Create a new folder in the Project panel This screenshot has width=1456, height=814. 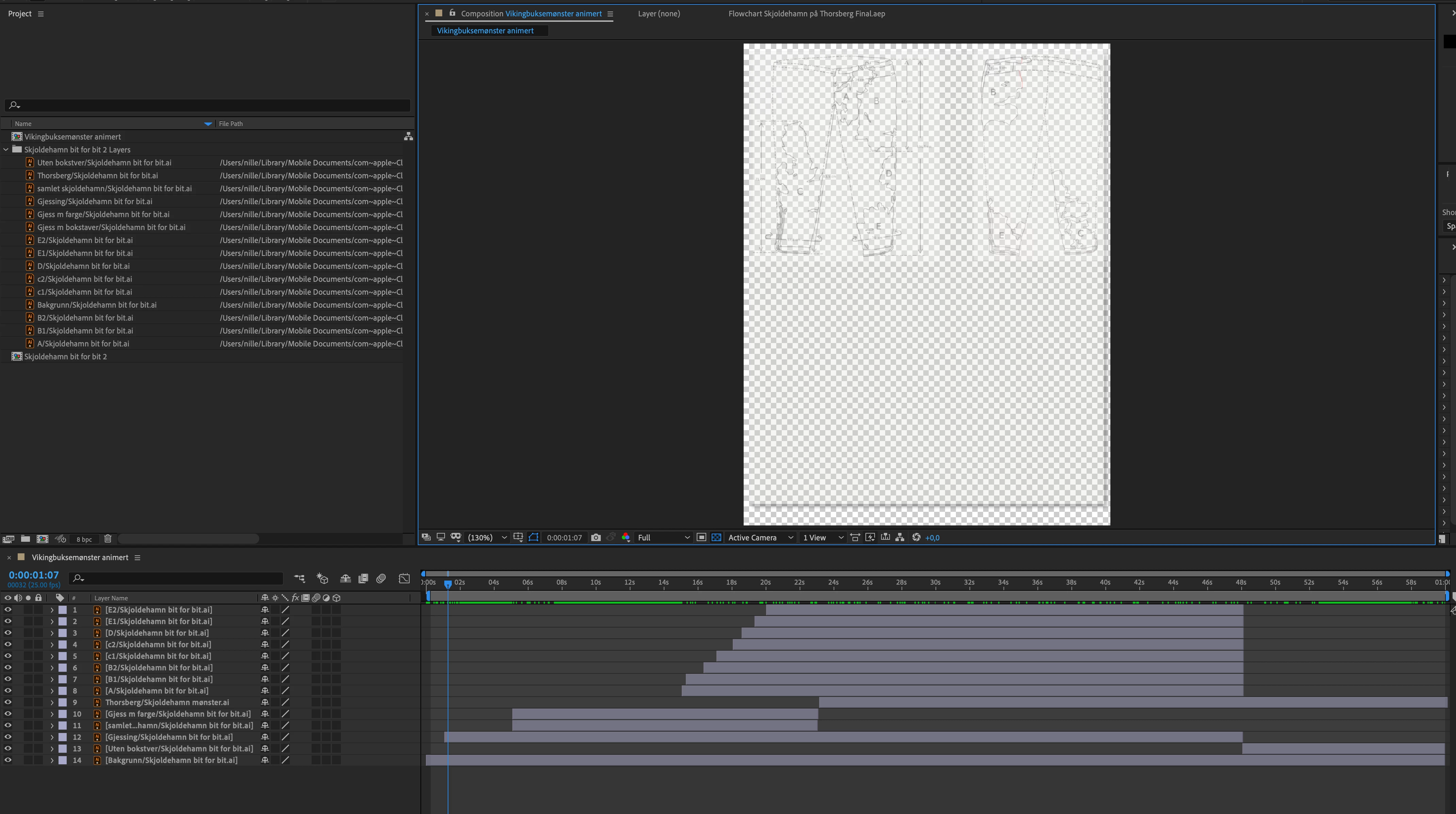click(26, 539)
